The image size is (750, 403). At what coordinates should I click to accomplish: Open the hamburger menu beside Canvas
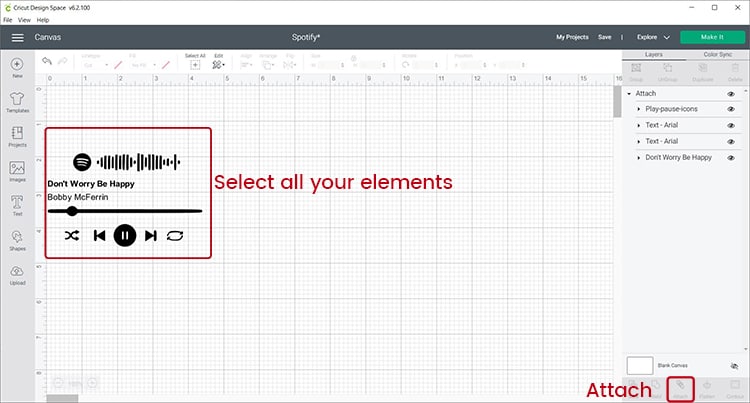pos(18,37)
